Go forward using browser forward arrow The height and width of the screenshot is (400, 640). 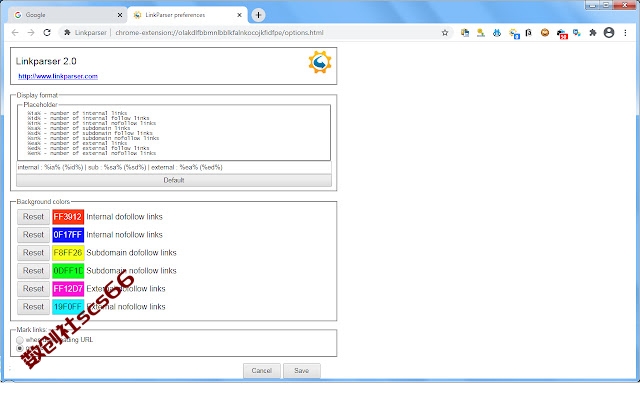[x=31, y=33]
